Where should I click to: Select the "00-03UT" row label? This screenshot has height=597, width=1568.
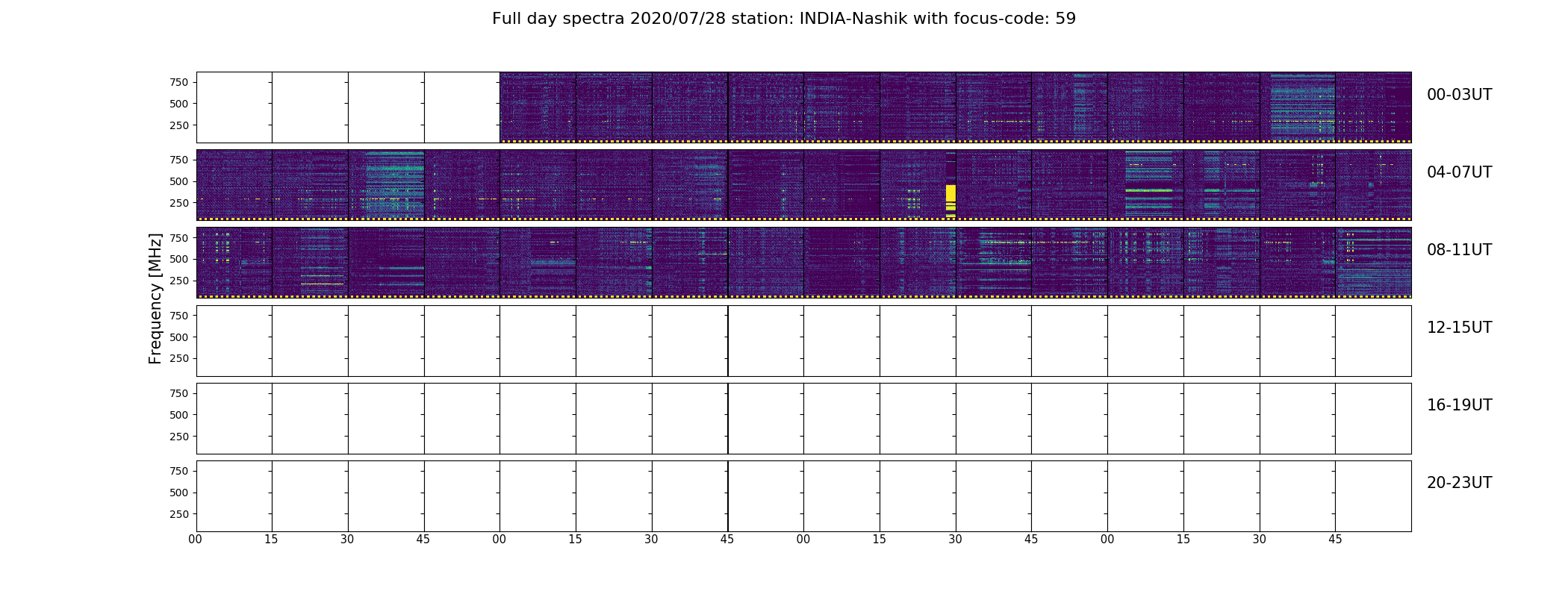[1459, 95]
